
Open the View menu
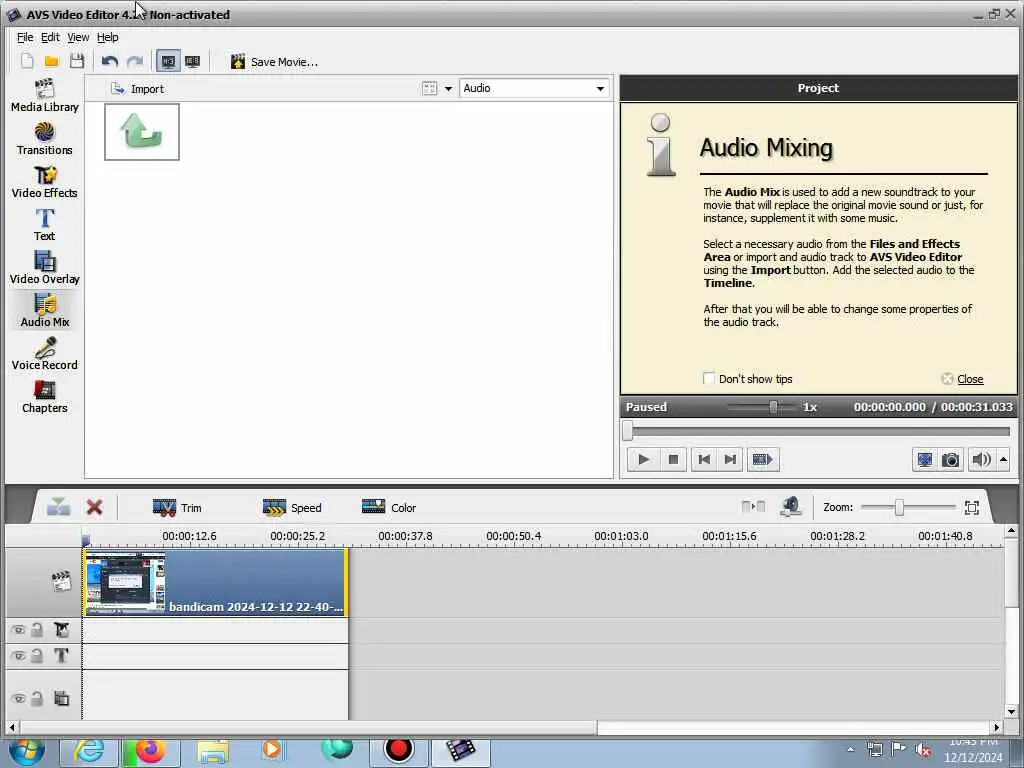pos(78,37)
